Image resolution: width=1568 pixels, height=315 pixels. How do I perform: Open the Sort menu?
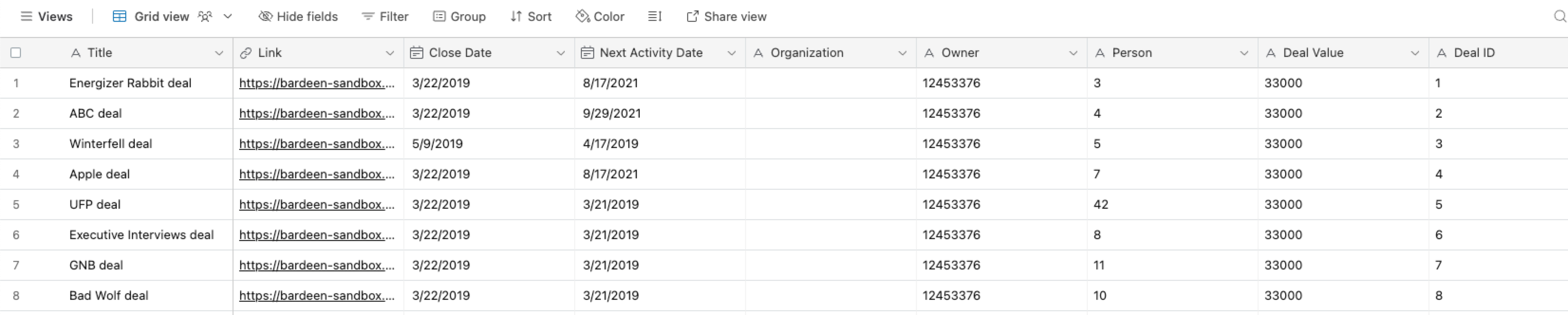pyautogui.click(x=531, y=17)
